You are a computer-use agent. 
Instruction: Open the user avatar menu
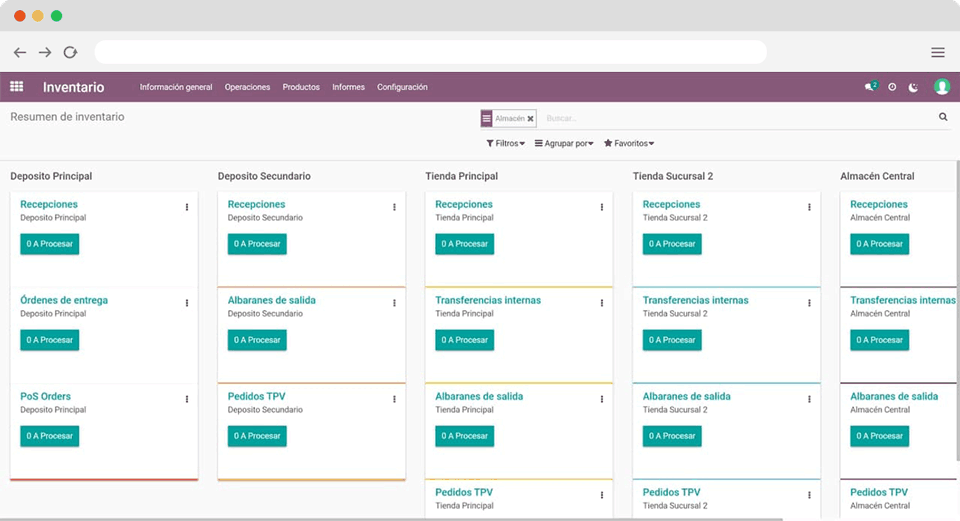[941, 87]
